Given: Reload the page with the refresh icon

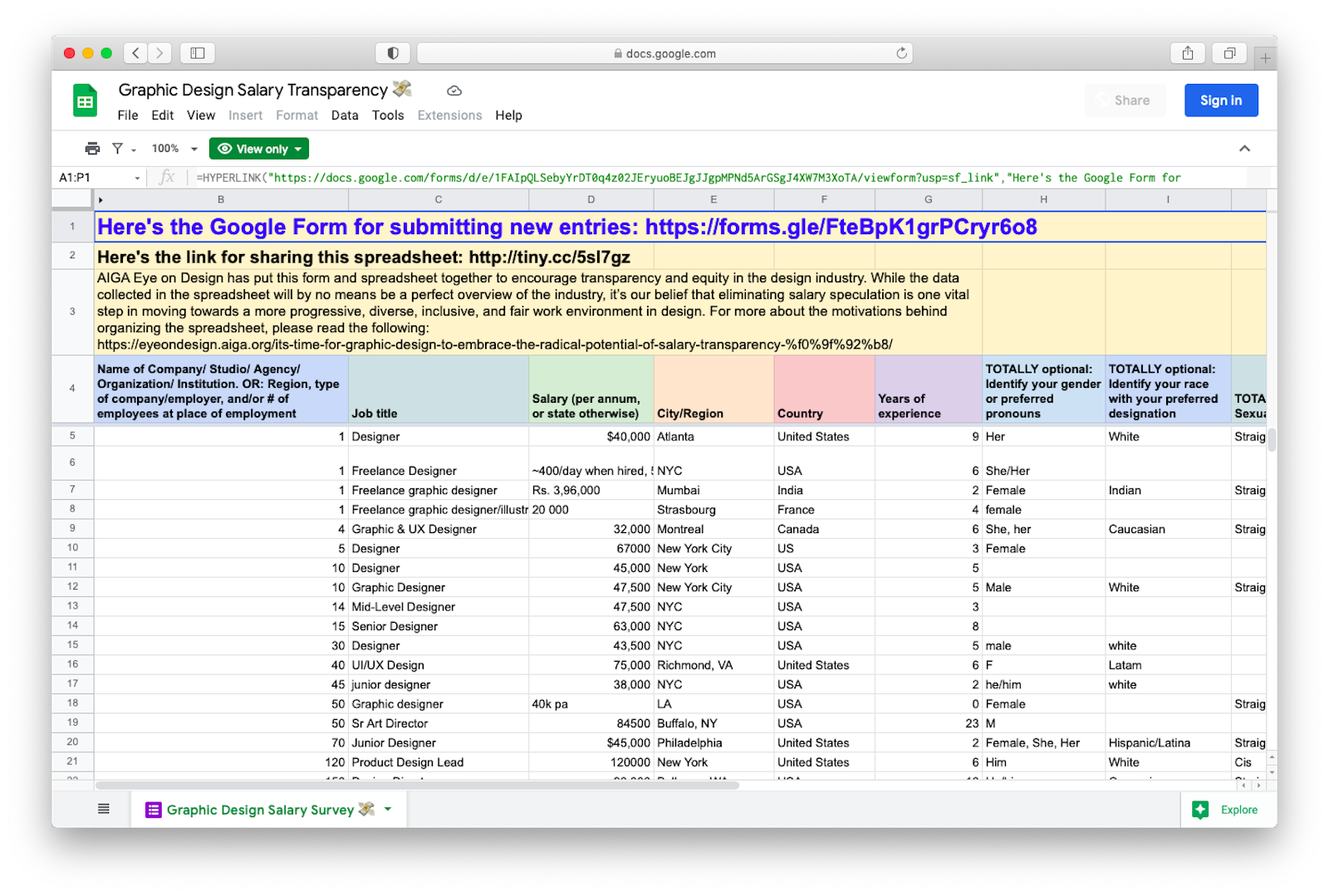Looking at the screenshot, I should (x=901, y=53).
